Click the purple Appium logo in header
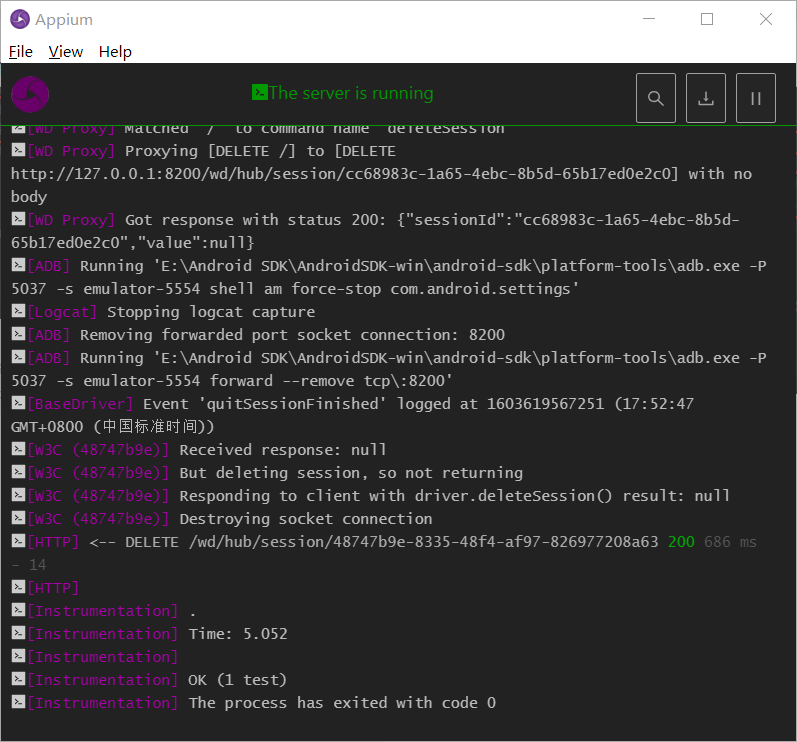The height and width of the screenshot is (742, 797). (30, 95)
